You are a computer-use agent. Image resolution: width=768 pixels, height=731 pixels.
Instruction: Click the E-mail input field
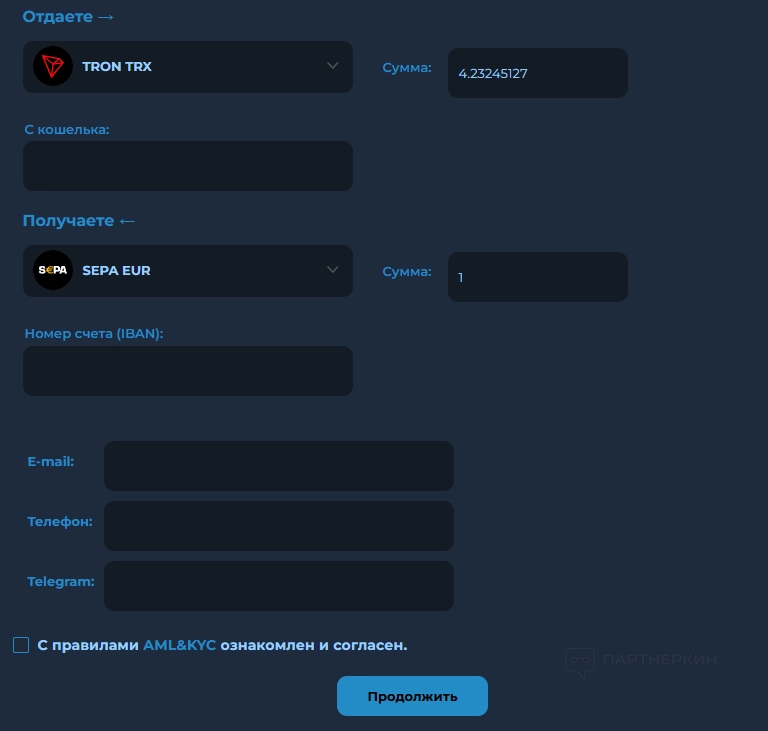279,466
